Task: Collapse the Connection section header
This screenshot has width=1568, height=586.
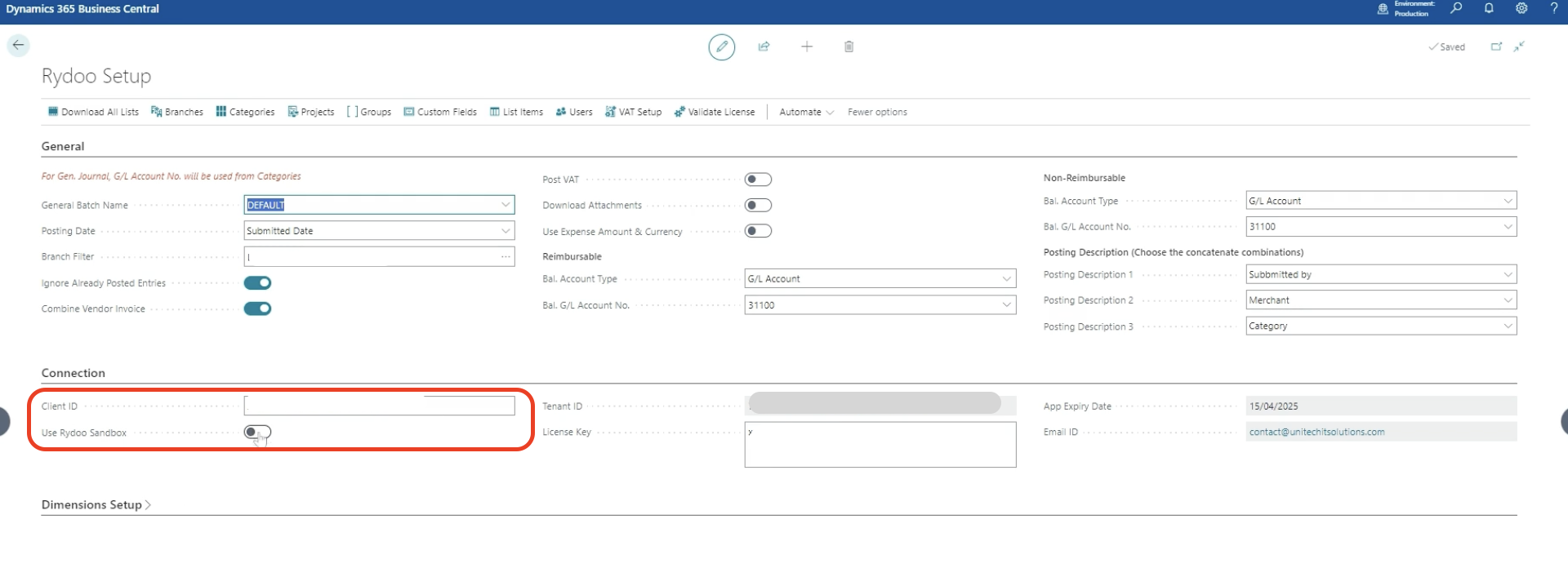Action: [73, 373]
